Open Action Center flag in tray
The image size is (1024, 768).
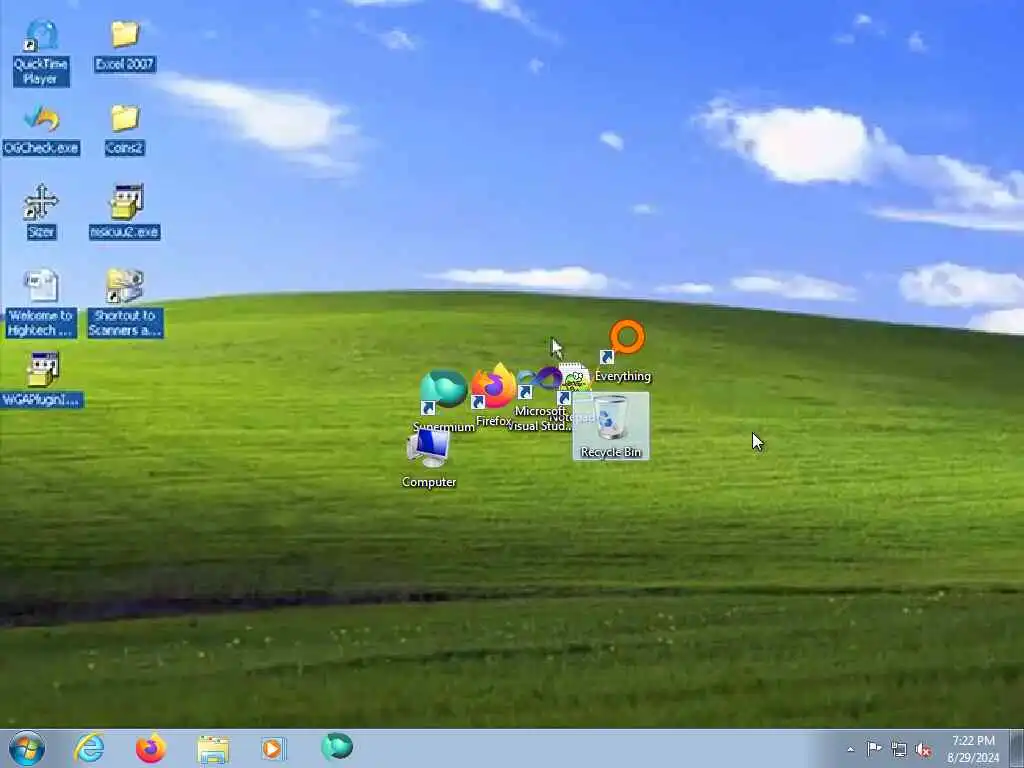pyautogui.click(x=874, y=748)
